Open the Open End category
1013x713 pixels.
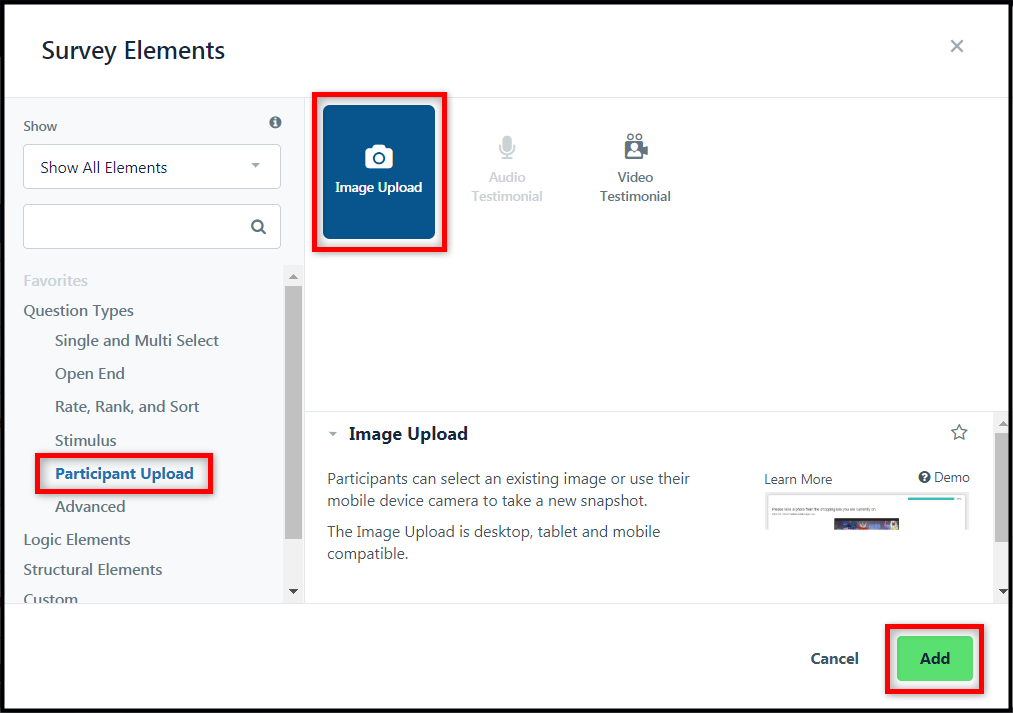(x=90, y=374)
